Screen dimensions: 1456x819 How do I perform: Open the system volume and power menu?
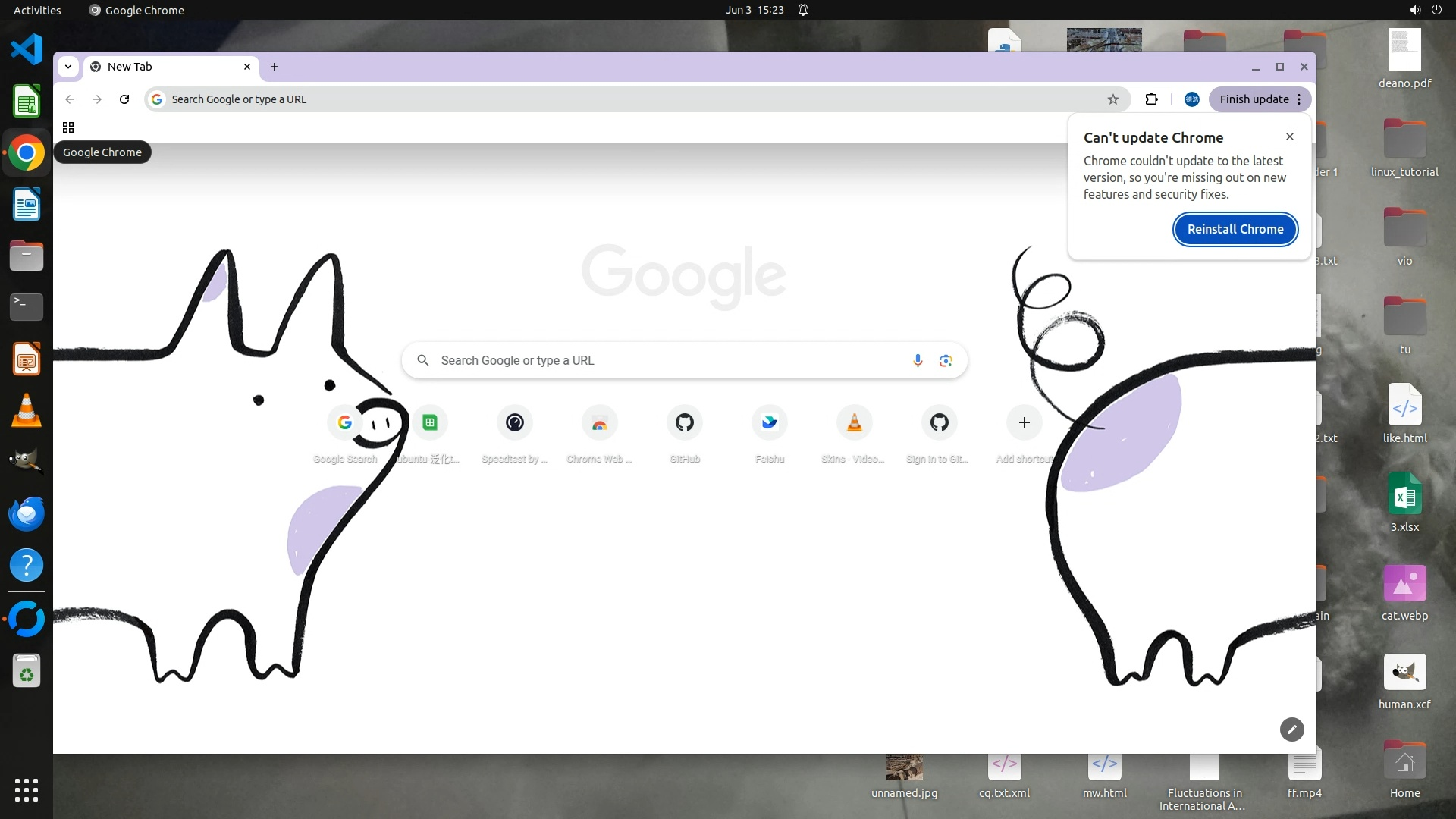pyautogui.click(x=1425, y=10)
